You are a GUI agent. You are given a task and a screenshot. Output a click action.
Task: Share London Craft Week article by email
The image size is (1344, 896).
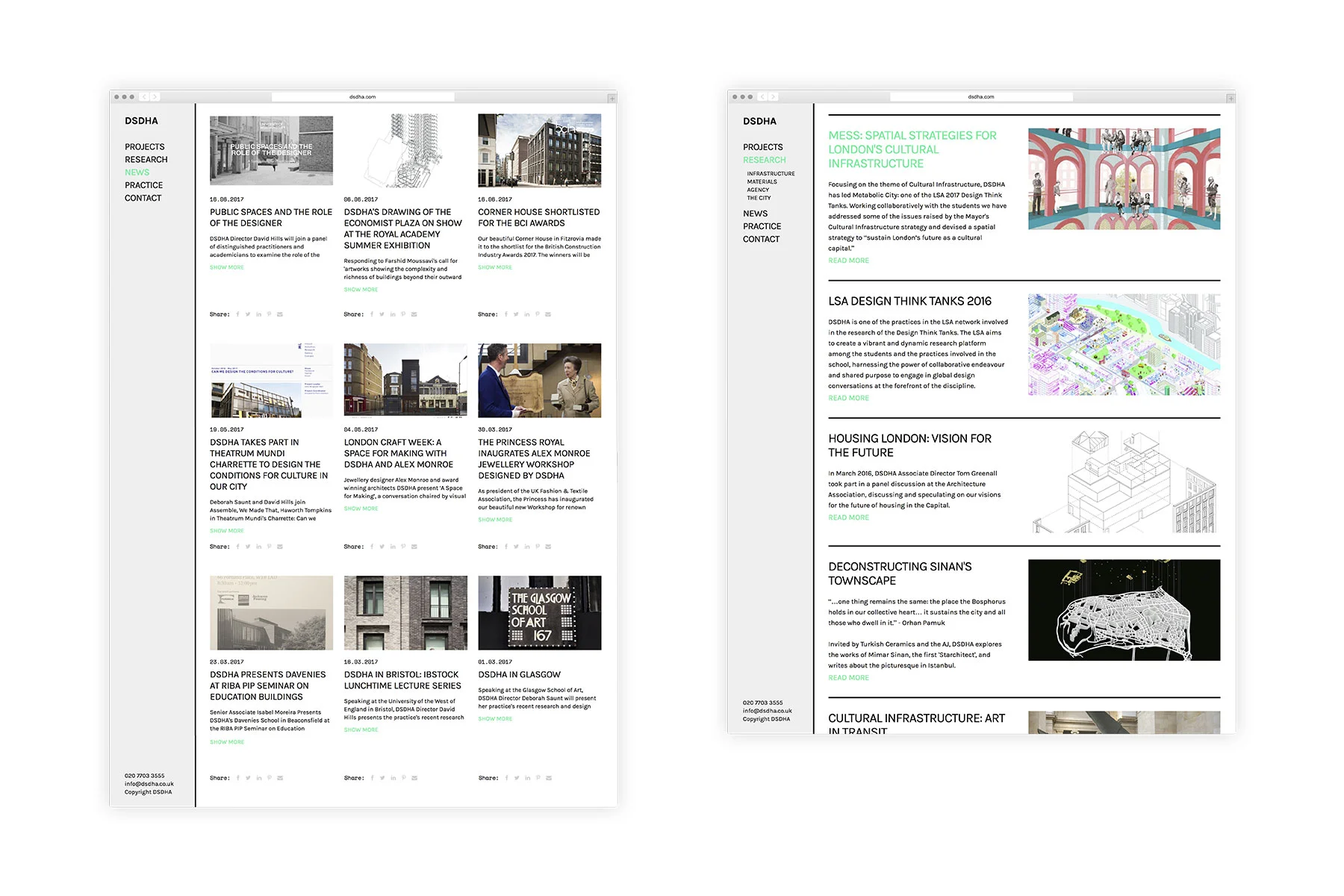coord(414,547)
